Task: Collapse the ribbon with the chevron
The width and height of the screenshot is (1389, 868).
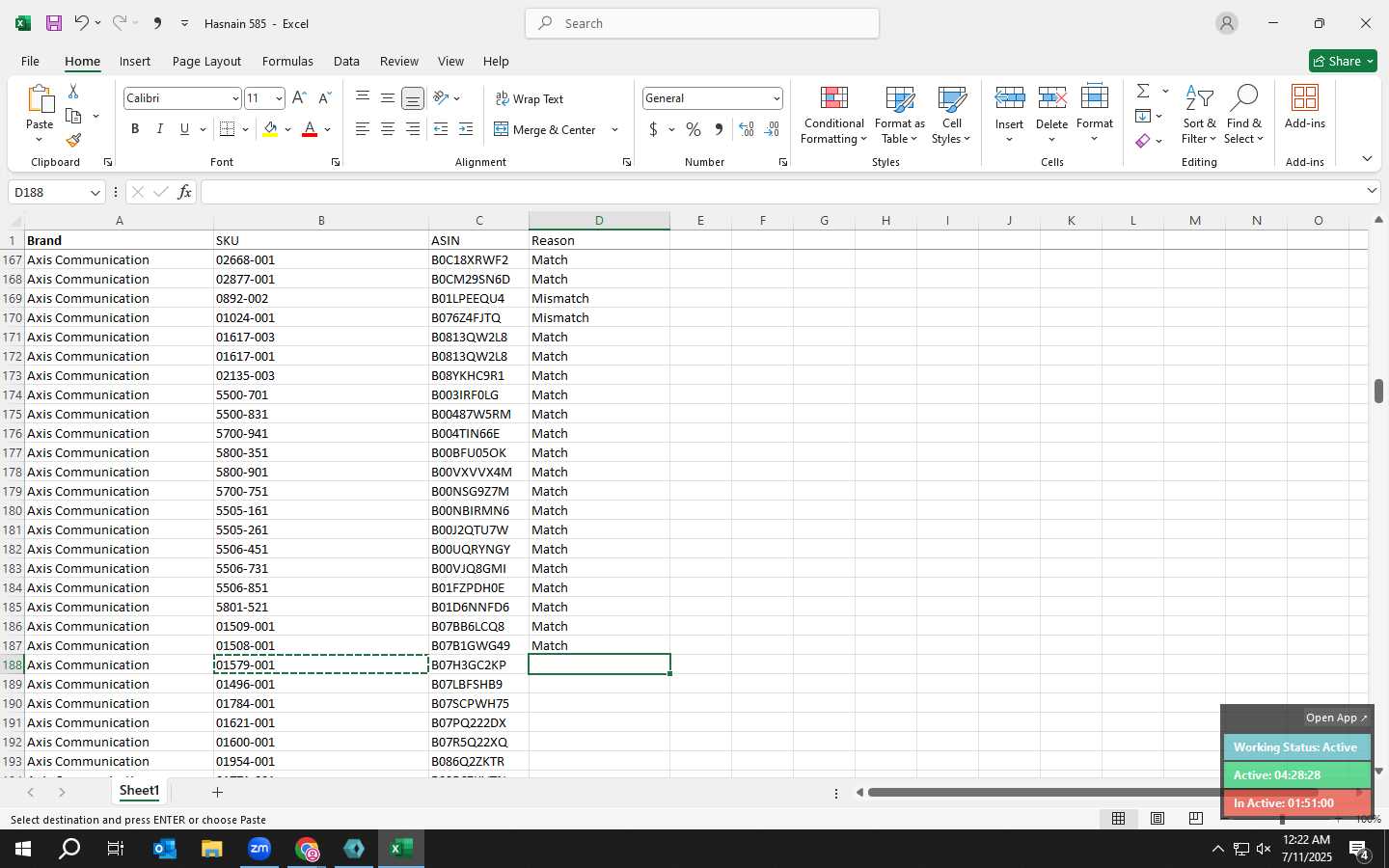Action: [1367, 159]
